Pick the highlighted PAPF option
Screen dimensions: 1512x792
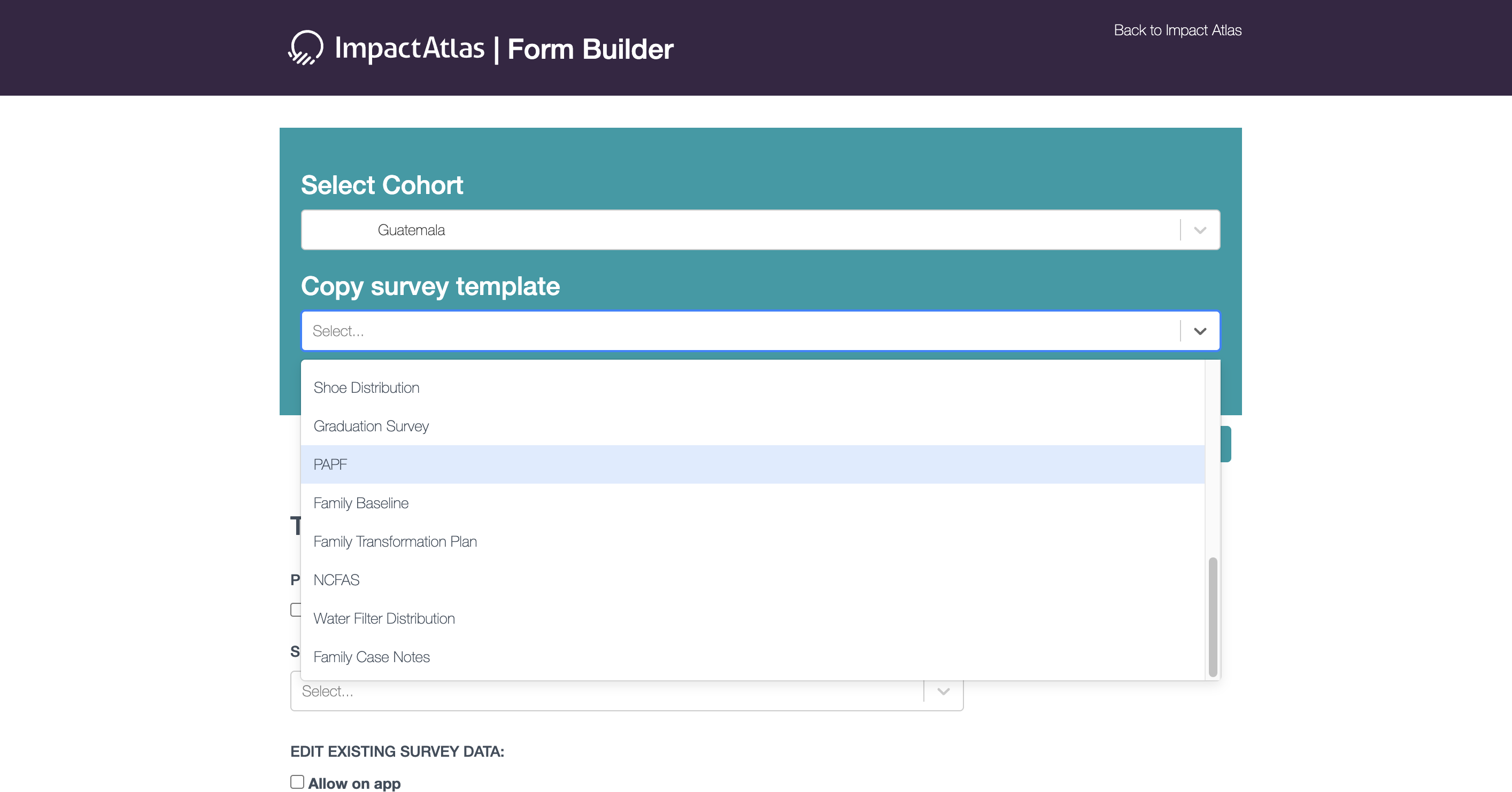(330, 464)
